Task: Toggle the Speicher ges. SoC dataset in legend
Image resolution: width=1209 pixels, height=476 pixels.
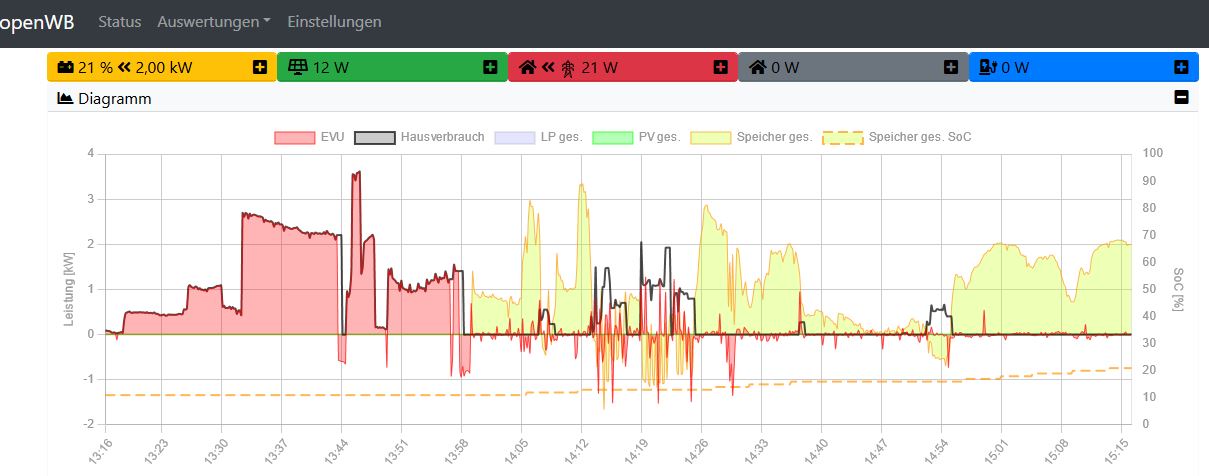Action: pos(896,137)
